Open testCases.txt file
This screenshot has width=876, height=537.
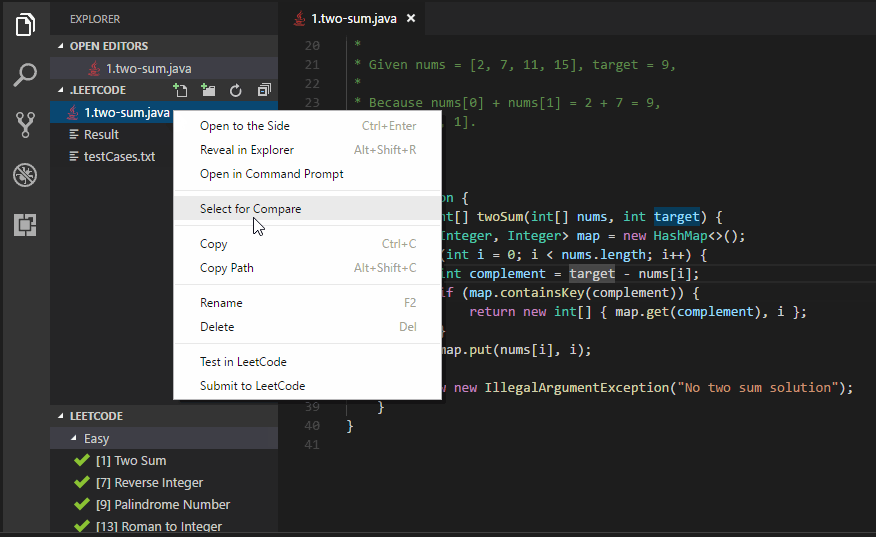119,156
